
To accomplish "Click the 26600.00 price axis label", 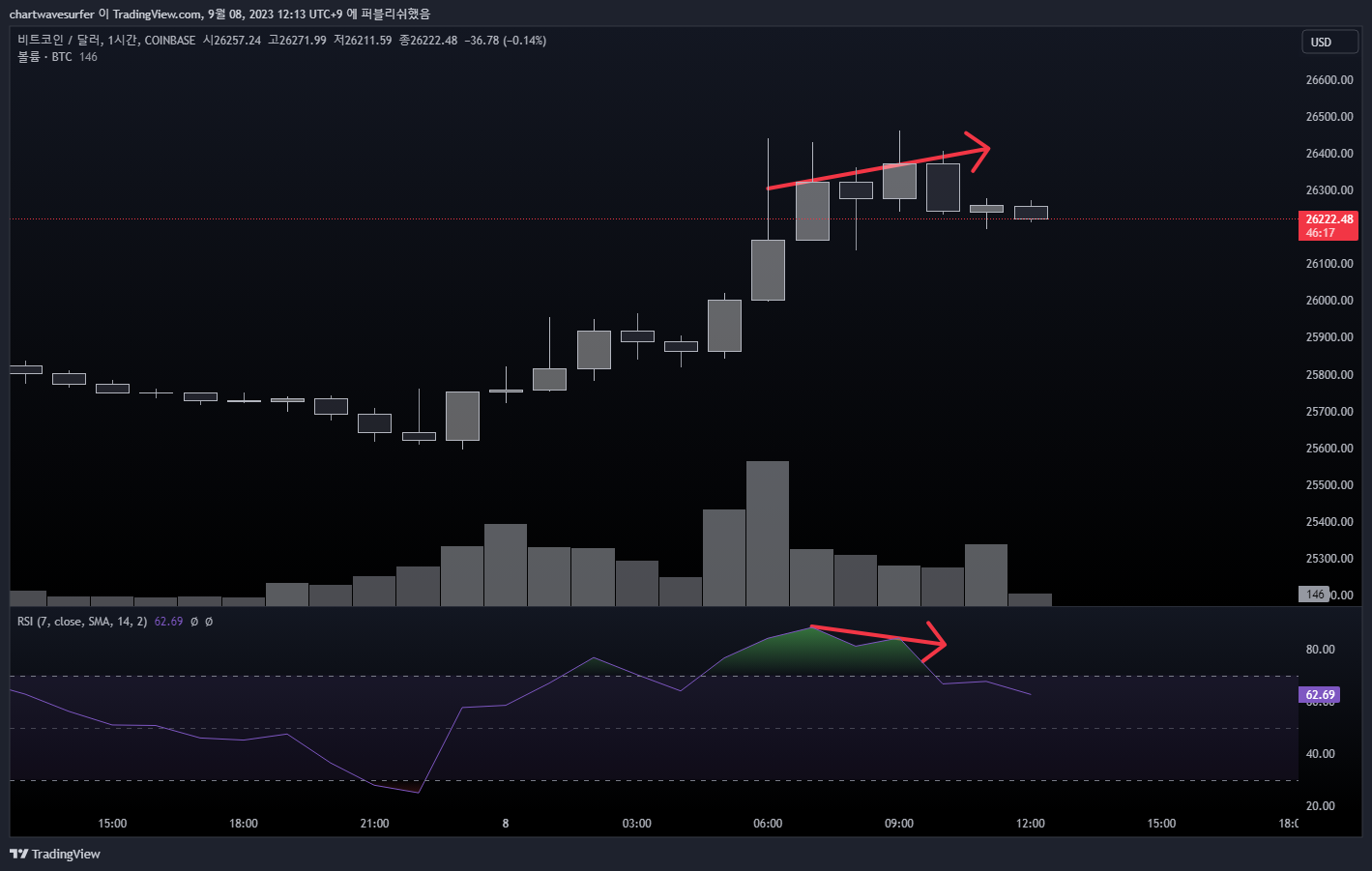I will pos(1329,80).
